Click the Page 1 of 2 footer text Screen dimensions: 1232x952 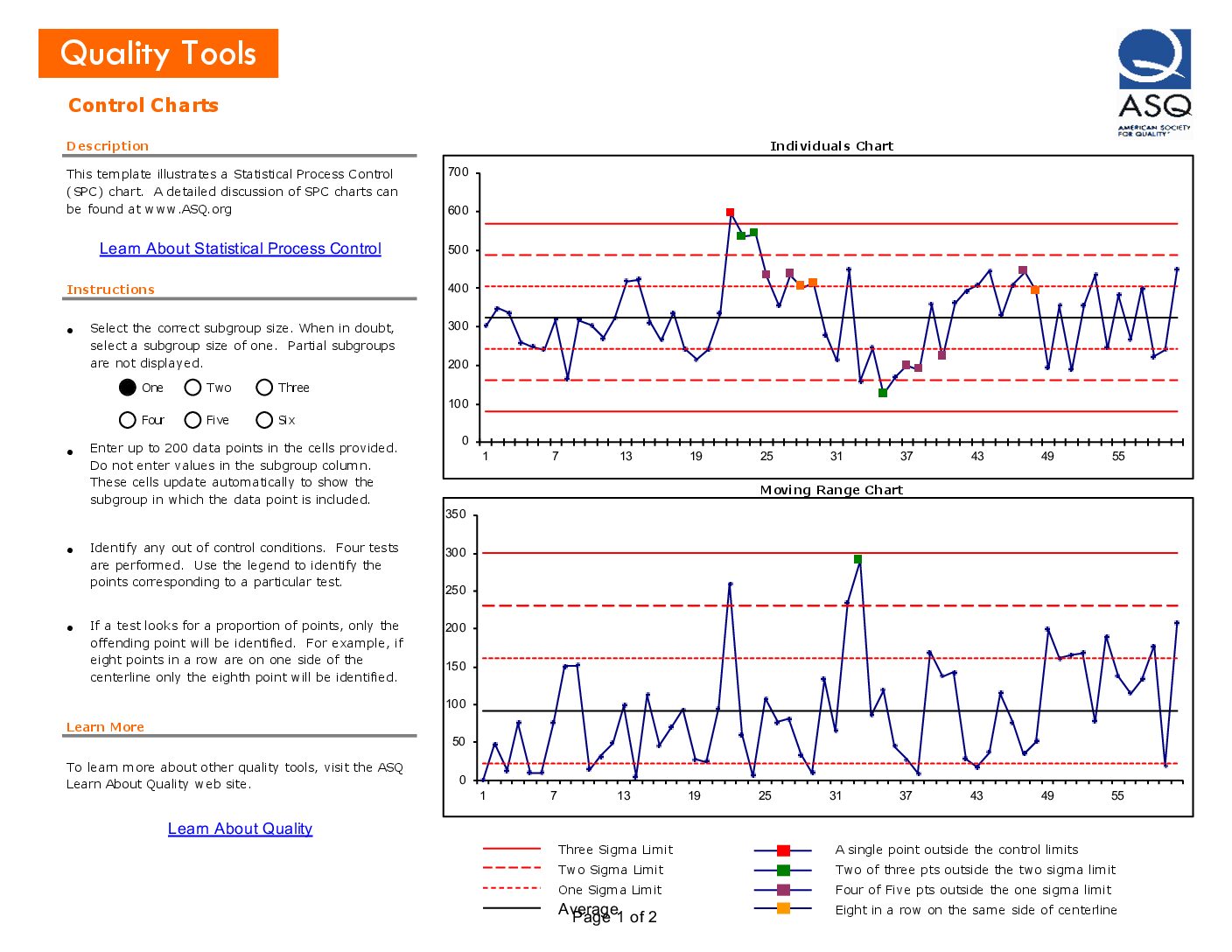point(614,917)
